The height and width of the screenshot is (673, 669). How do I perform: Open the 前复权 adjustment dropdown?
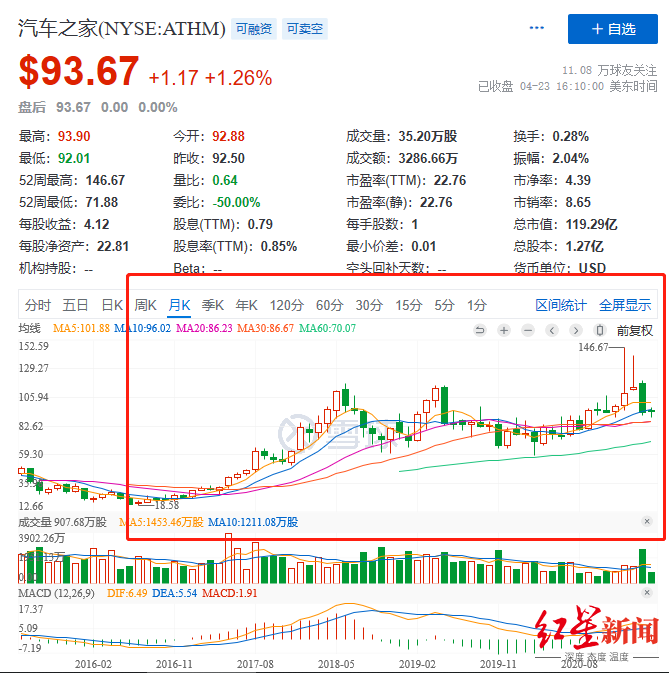[635, 330]
